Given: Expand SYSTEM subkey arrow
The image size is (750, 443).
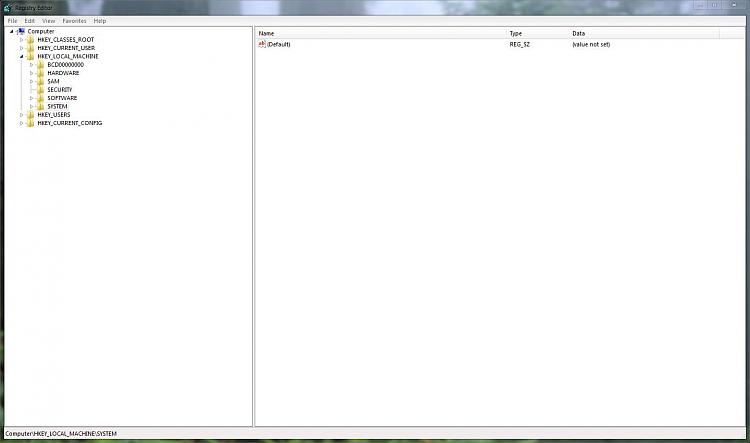Looking at the screenshot, I should (x=32, y=106).
